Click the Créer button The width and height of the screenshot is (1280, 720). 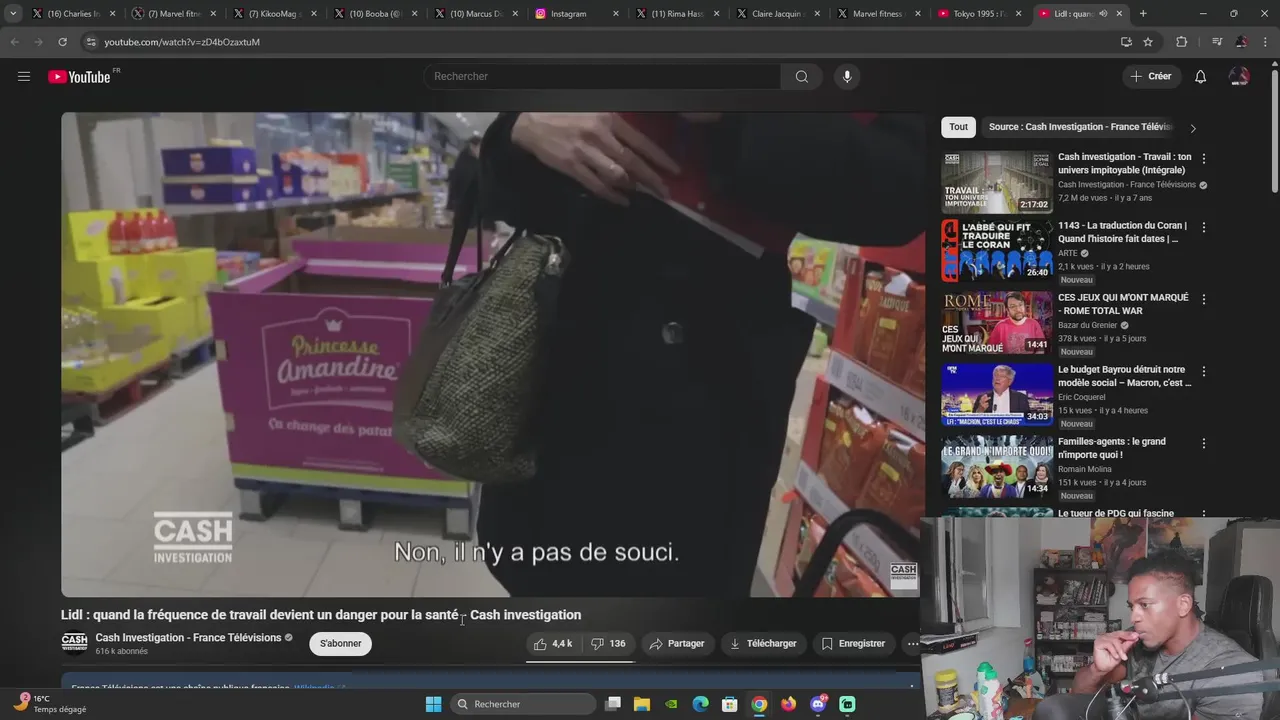1151,77
